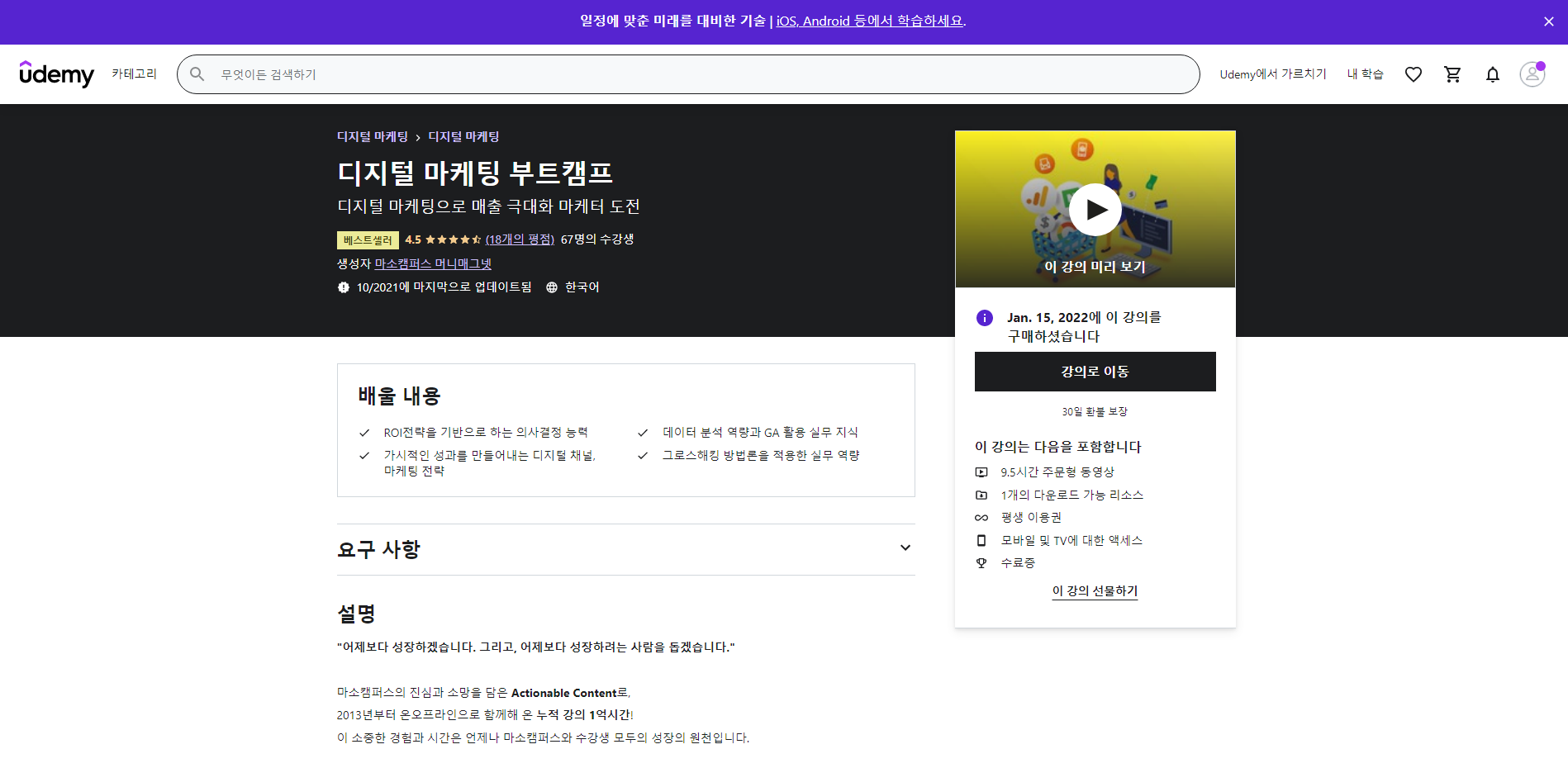This screenshot has width=1568, height=768.
Task: Click the 67명의 수강생 text
Action: tap(597, 239)
